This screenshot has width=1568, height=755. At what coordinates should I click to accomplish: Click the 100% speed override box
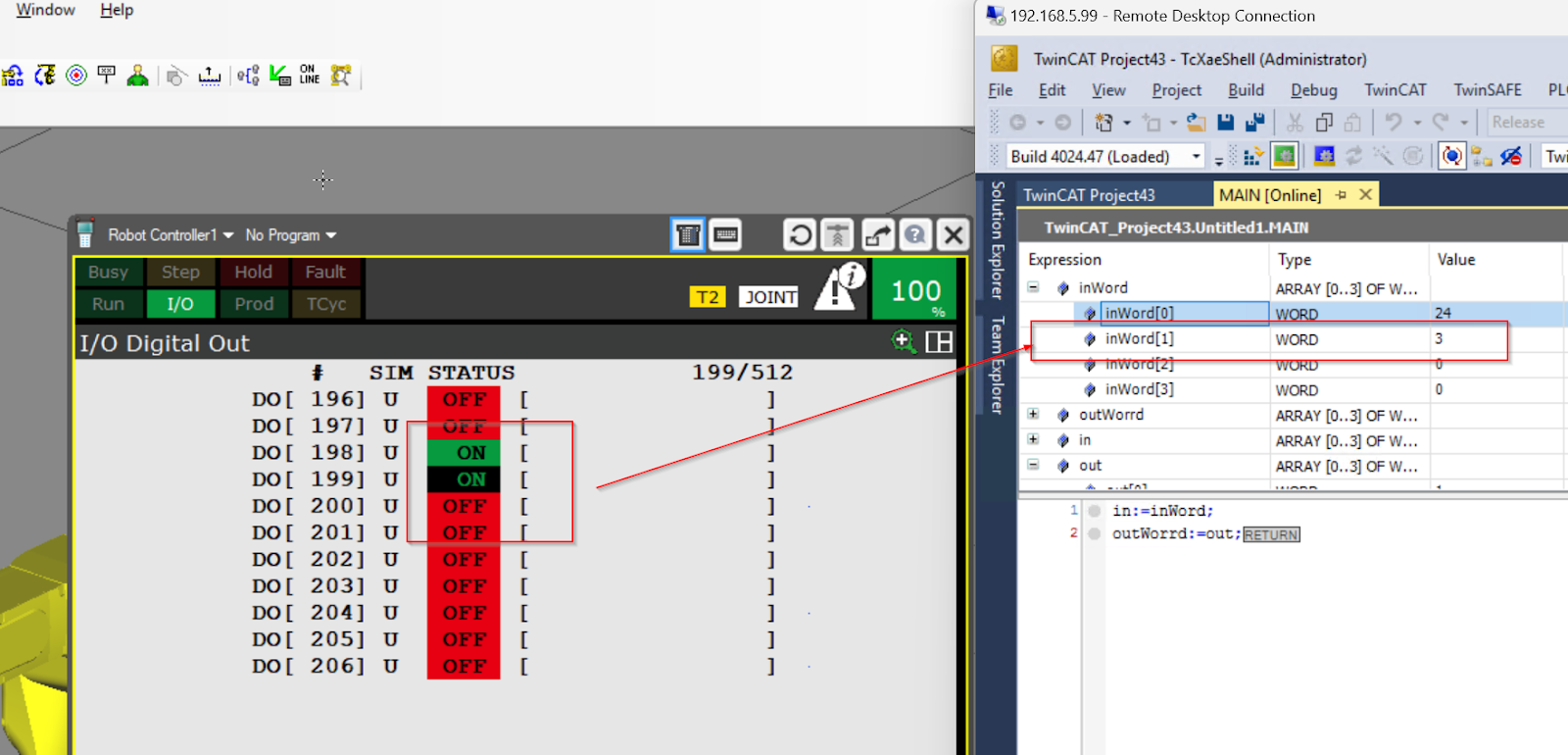914,289
